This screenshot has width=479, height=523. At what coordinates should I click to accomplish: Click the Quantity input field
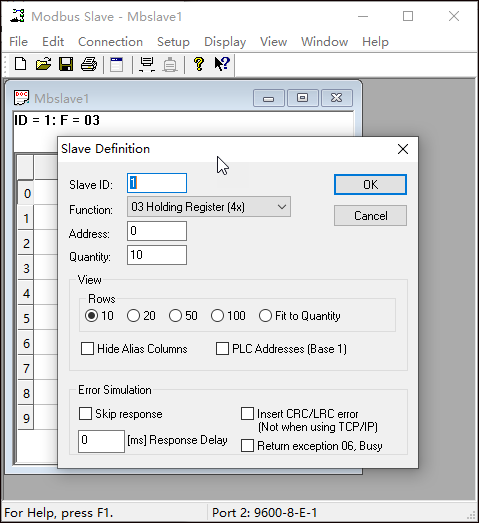[x=157, y=255]
